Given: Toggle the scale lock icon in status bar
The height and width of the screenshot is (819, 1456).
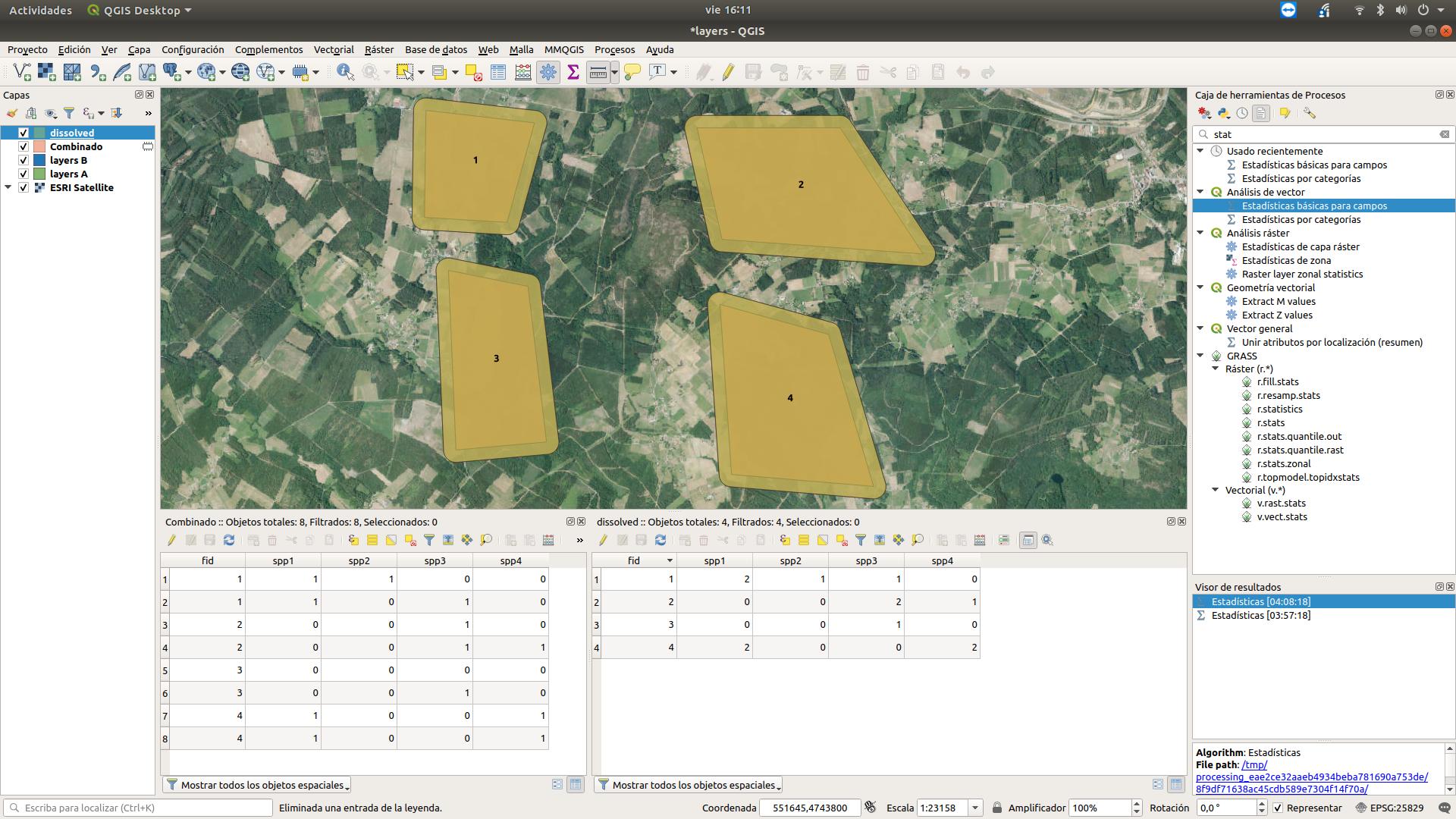Looking at the screenshot, I should click(x=997, y=808).
